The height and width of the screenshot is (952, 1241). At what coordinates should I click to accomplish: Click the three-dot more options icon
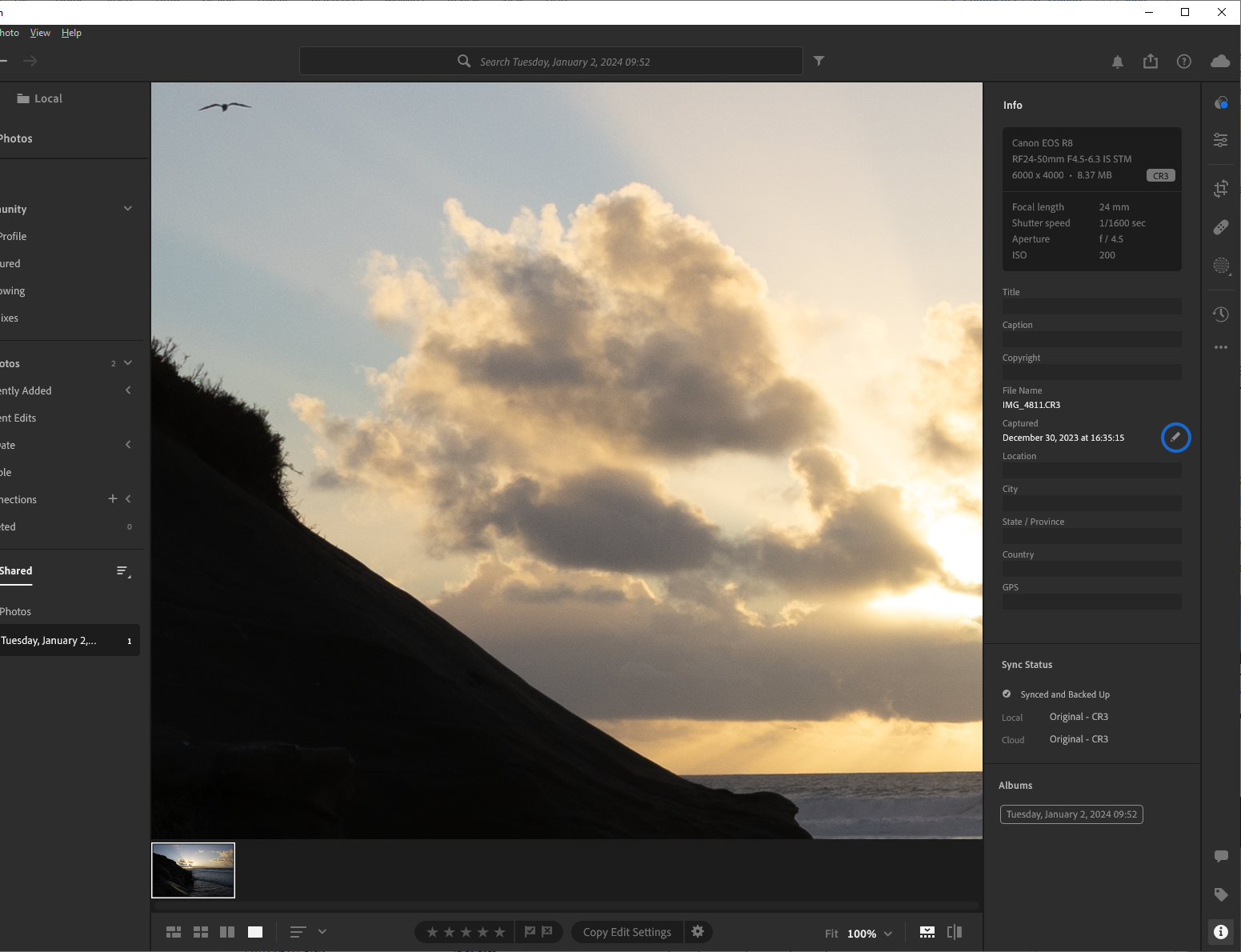(1221, 347)
